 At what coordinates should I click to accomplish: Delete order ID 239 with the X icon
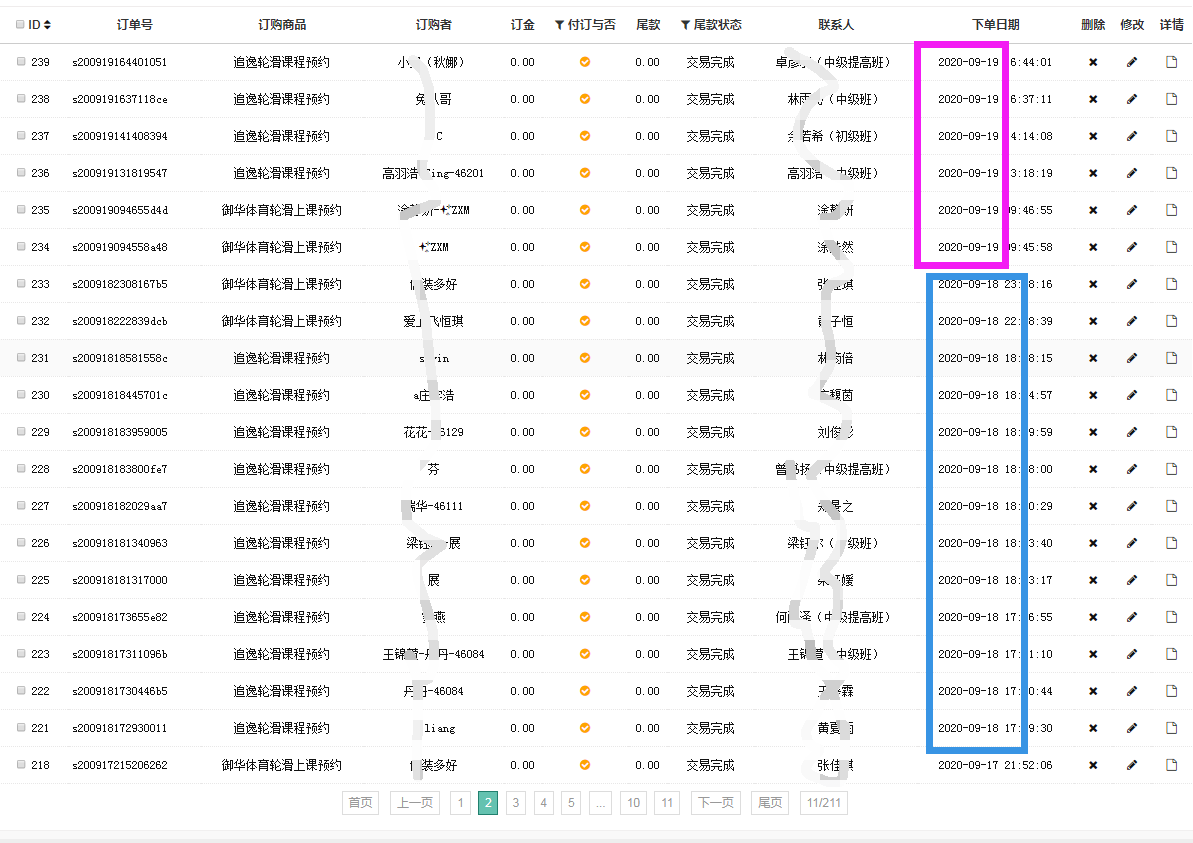pyautogui.click(x=1093, y=62)
